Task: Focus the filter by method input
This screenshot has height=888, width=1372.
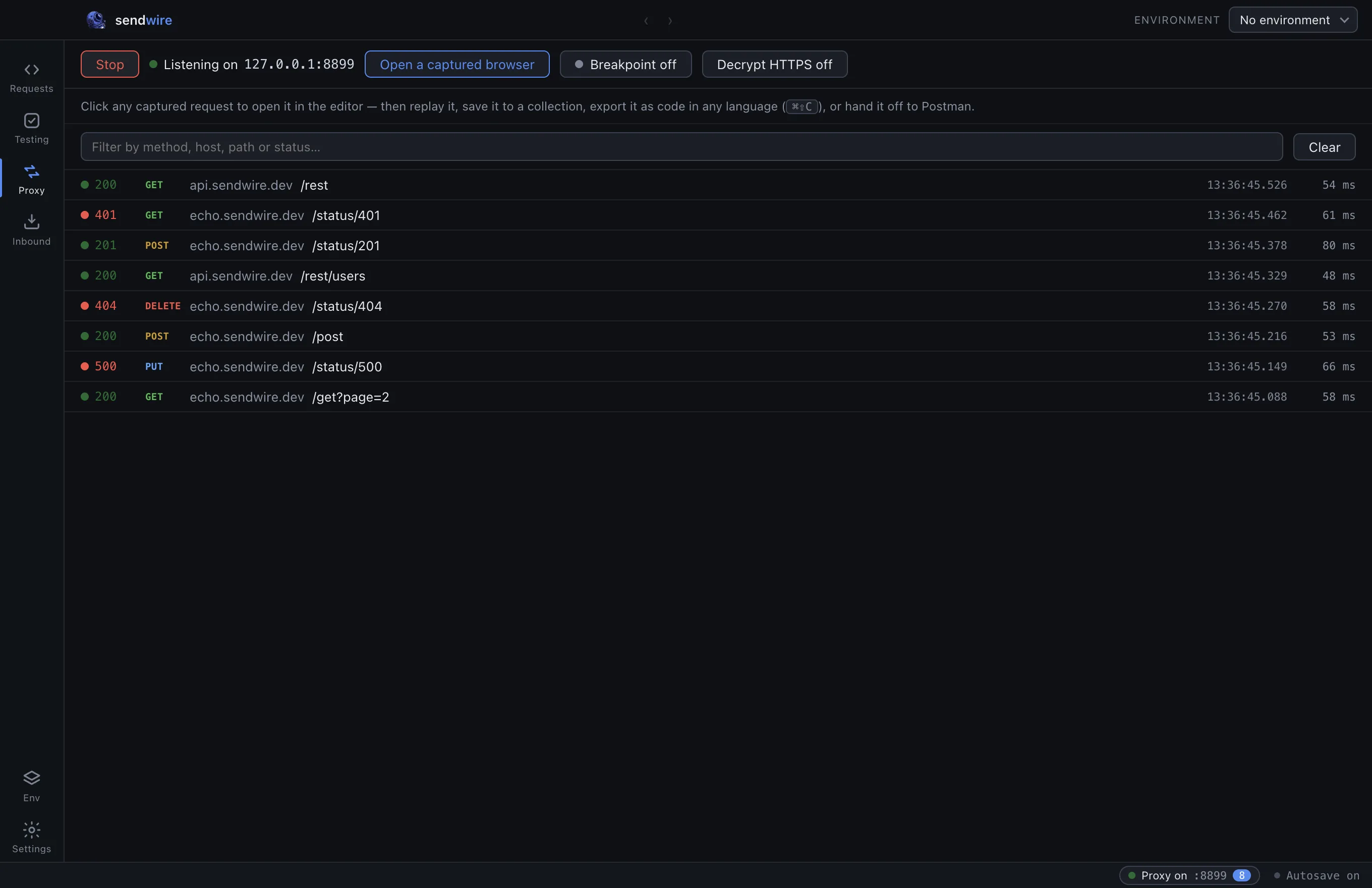Action: tap(681, 147)
